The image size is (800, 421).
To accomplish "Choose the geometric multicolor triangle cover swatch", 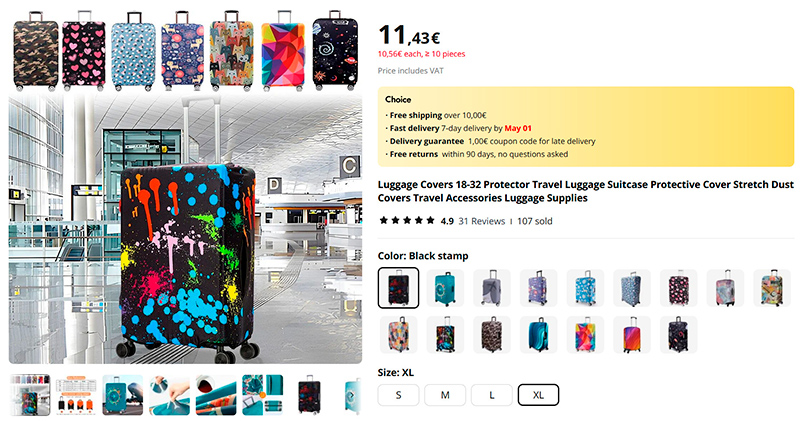I will 585,335.
